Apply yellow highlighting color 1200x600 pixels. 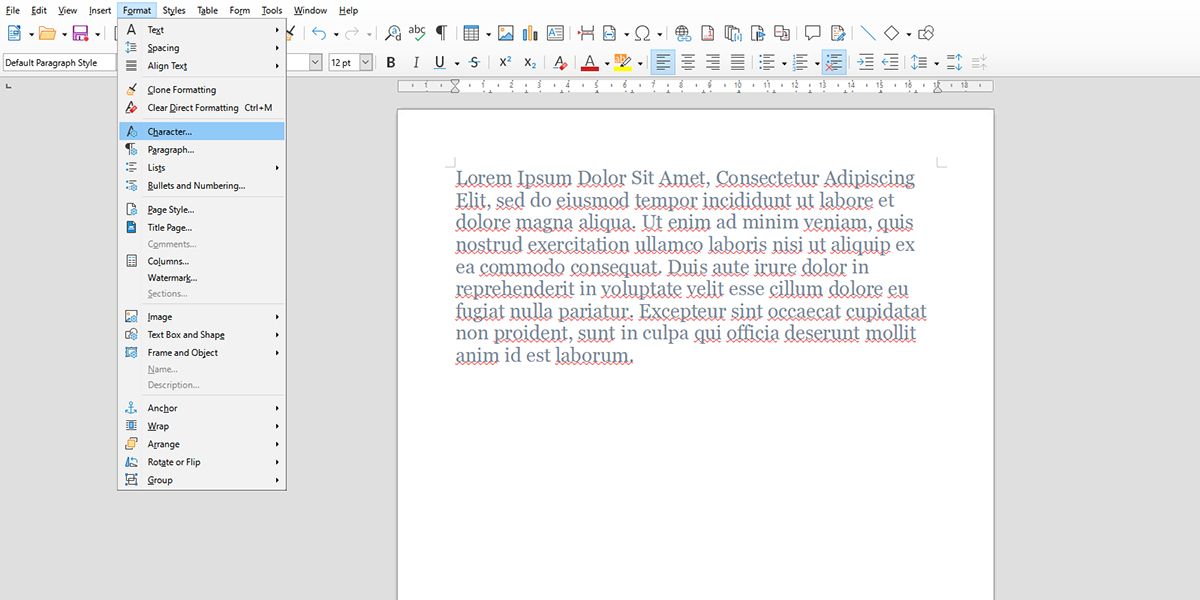click(624, 62)
